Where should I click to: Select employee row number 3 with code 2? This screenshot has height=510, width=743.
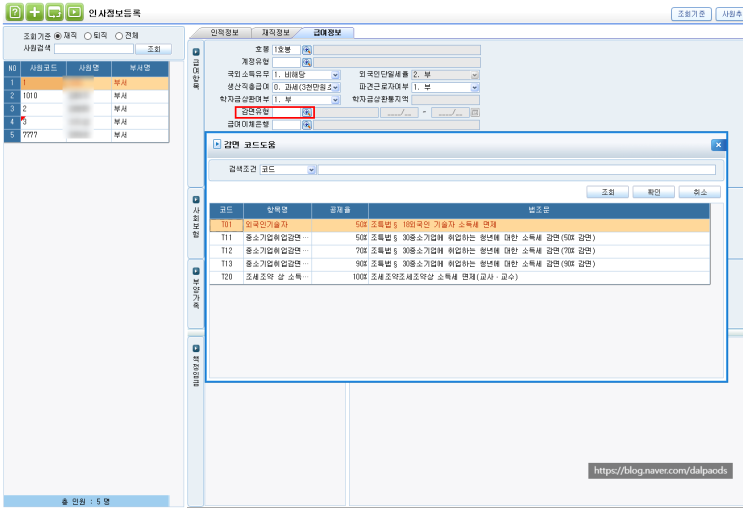pyautogui.click(x=86, y=109)
